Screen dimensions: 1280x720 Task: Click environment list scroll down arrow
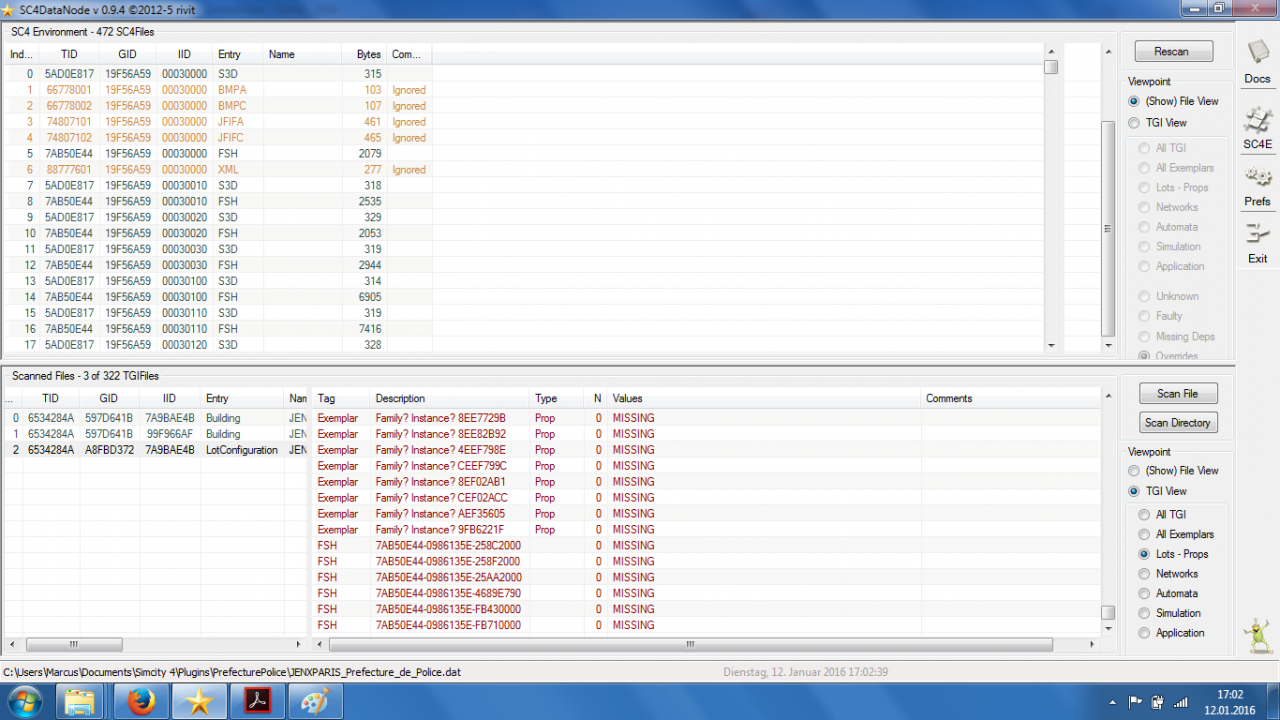[1050, 345]
